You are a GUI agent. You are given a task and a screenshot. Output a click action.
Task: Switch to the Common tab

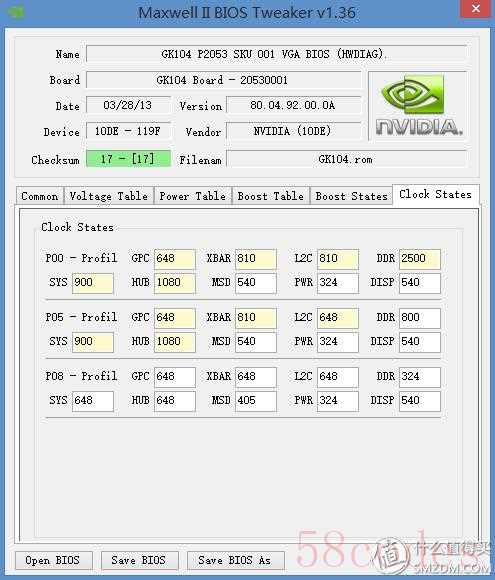(40, 196)
